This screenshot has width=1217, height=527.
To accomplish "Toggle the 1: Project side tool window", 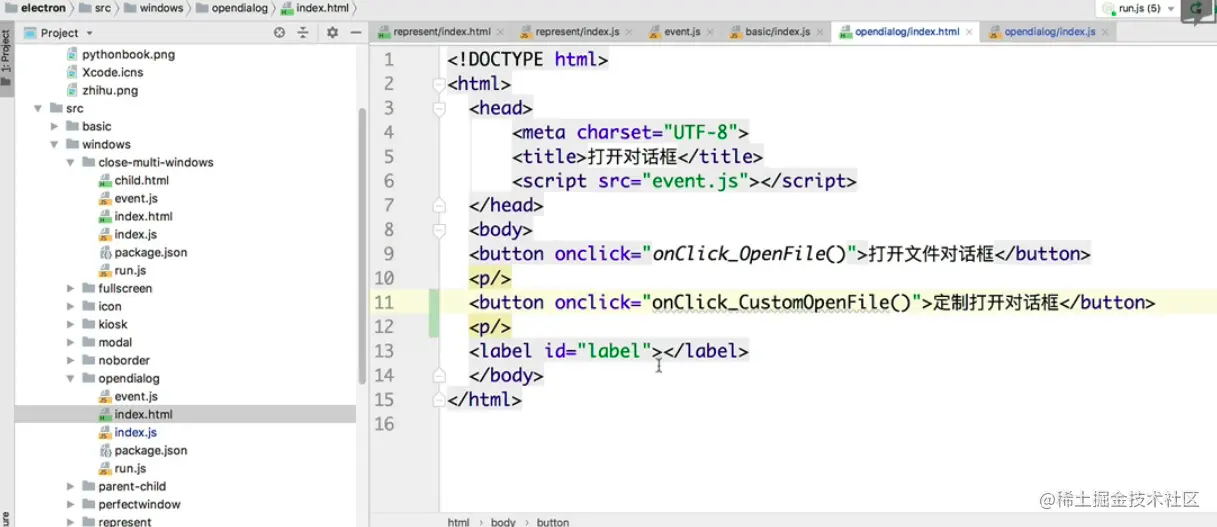I will 7,57.
